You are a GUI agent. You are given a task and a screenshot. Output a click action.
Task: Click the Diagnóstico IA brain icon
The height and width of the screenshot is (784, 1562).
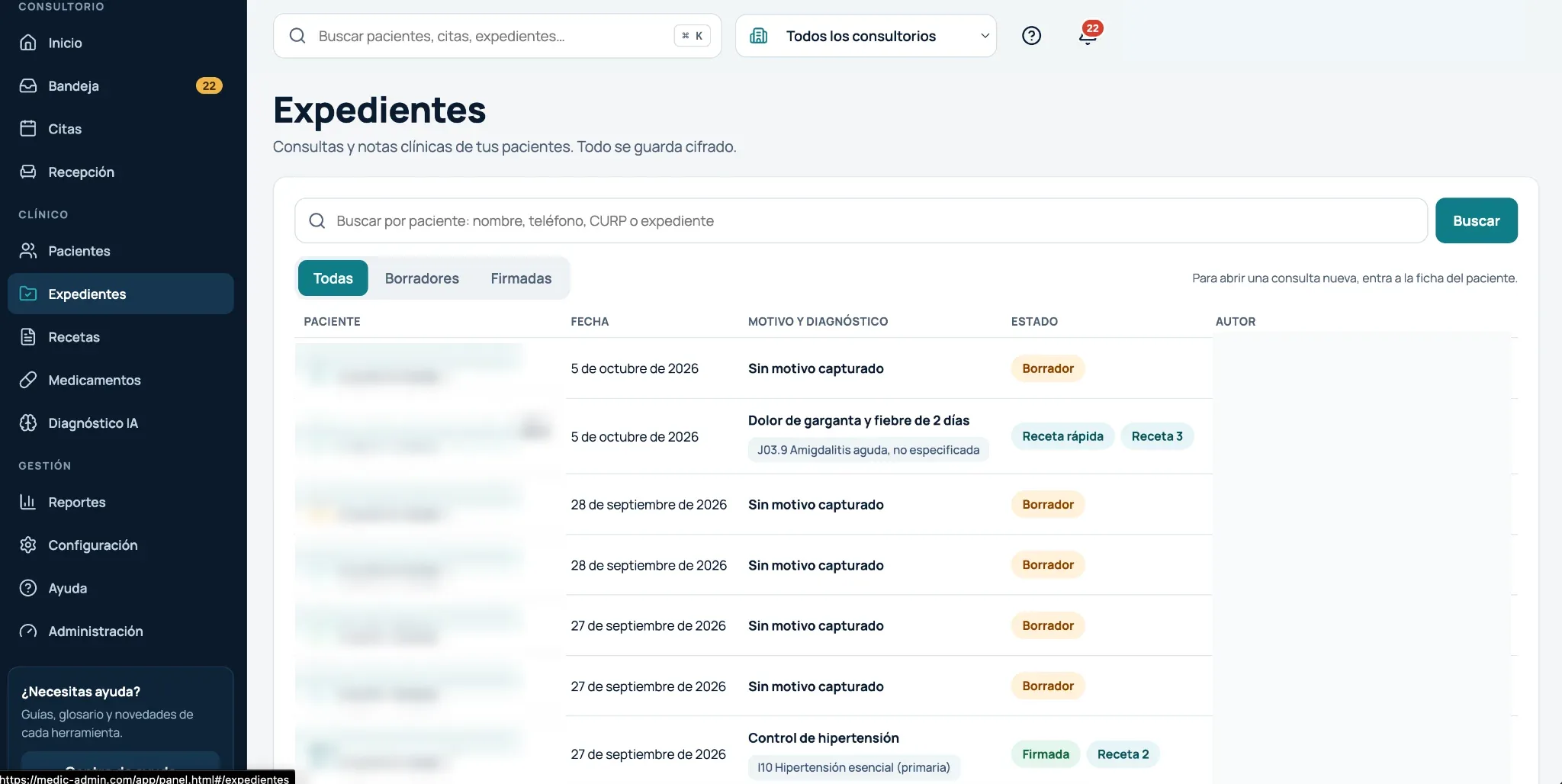tap(28, 423)
